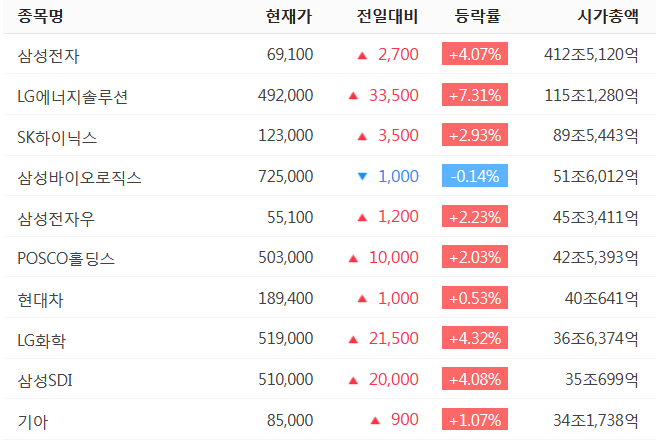Click the up arrow in 삼성SDI row
The height and width of the screenshot is (444, 656).
tap(353, 380)
